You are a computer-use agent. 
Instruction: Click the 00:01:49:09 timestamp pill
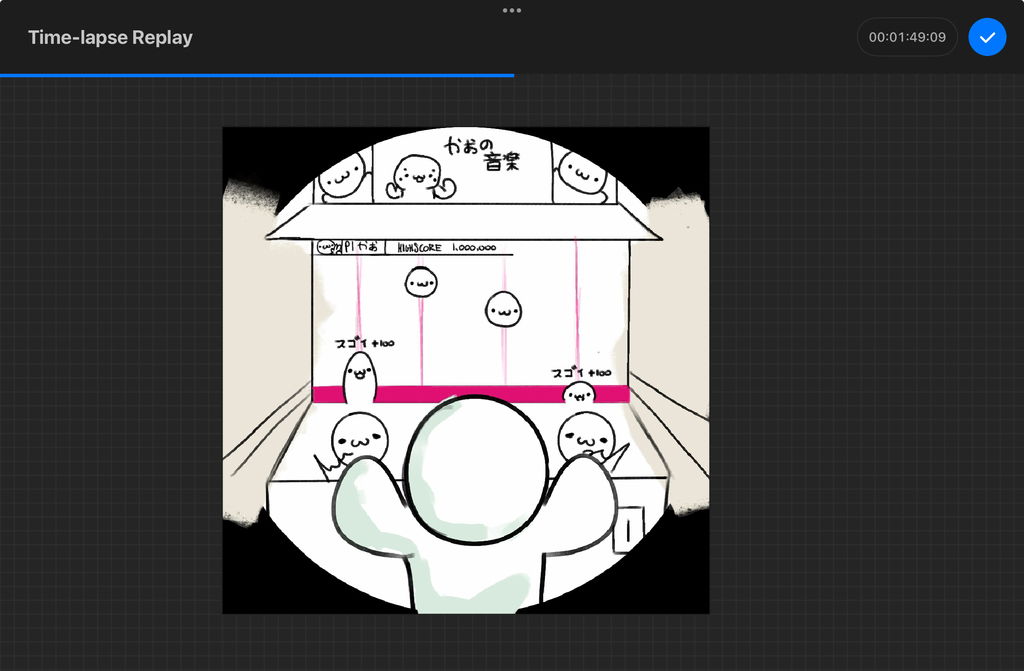click(x=907, y=37)
